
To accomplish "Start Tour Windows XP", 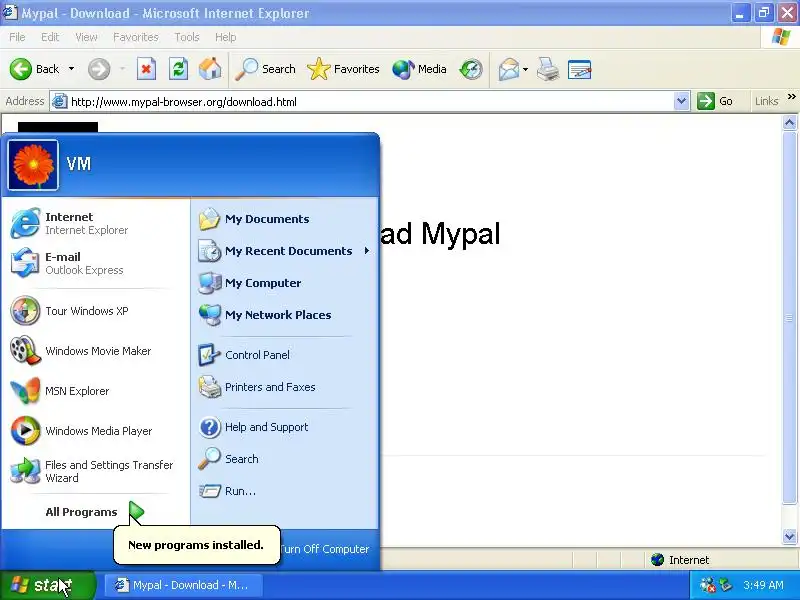I will click(96, 311).
